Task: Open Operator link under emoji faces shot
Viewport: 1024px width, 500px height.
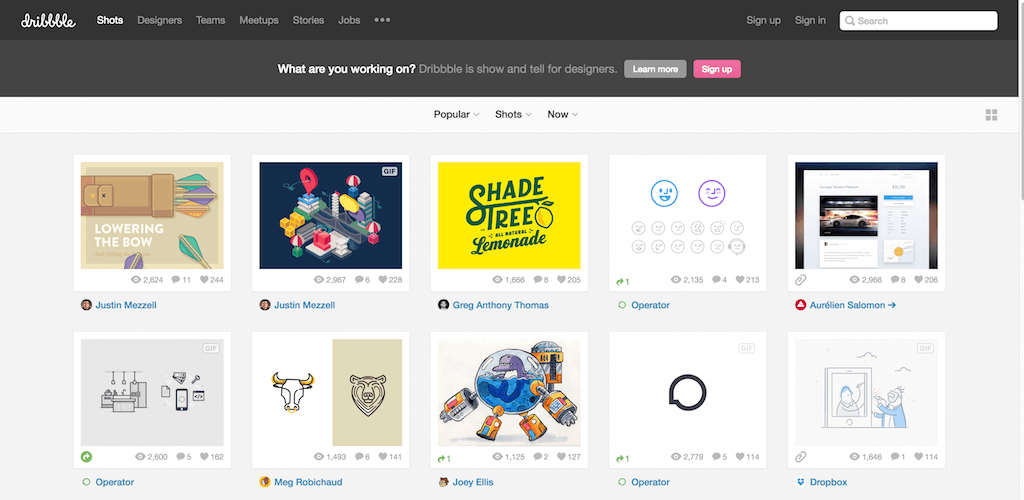Action: (650, 305)
